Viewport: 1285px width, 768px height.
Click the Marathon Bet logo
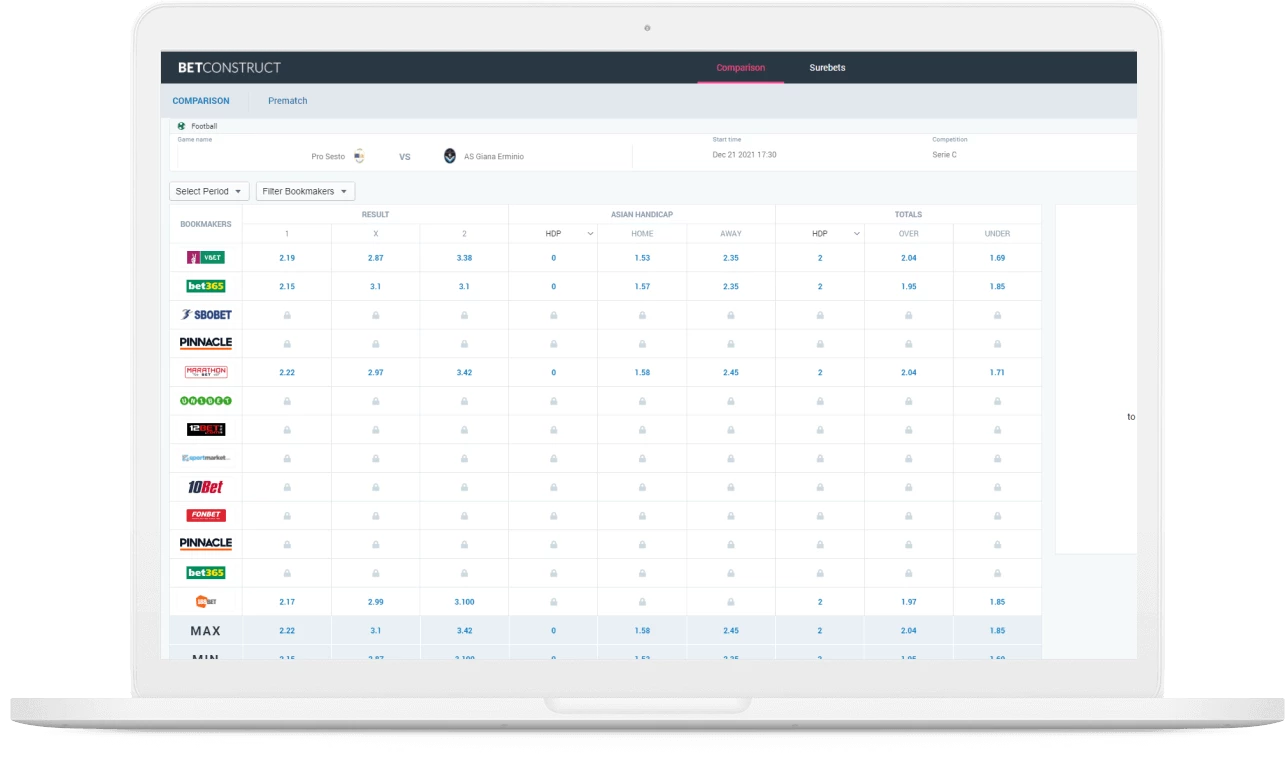(205, 371)
